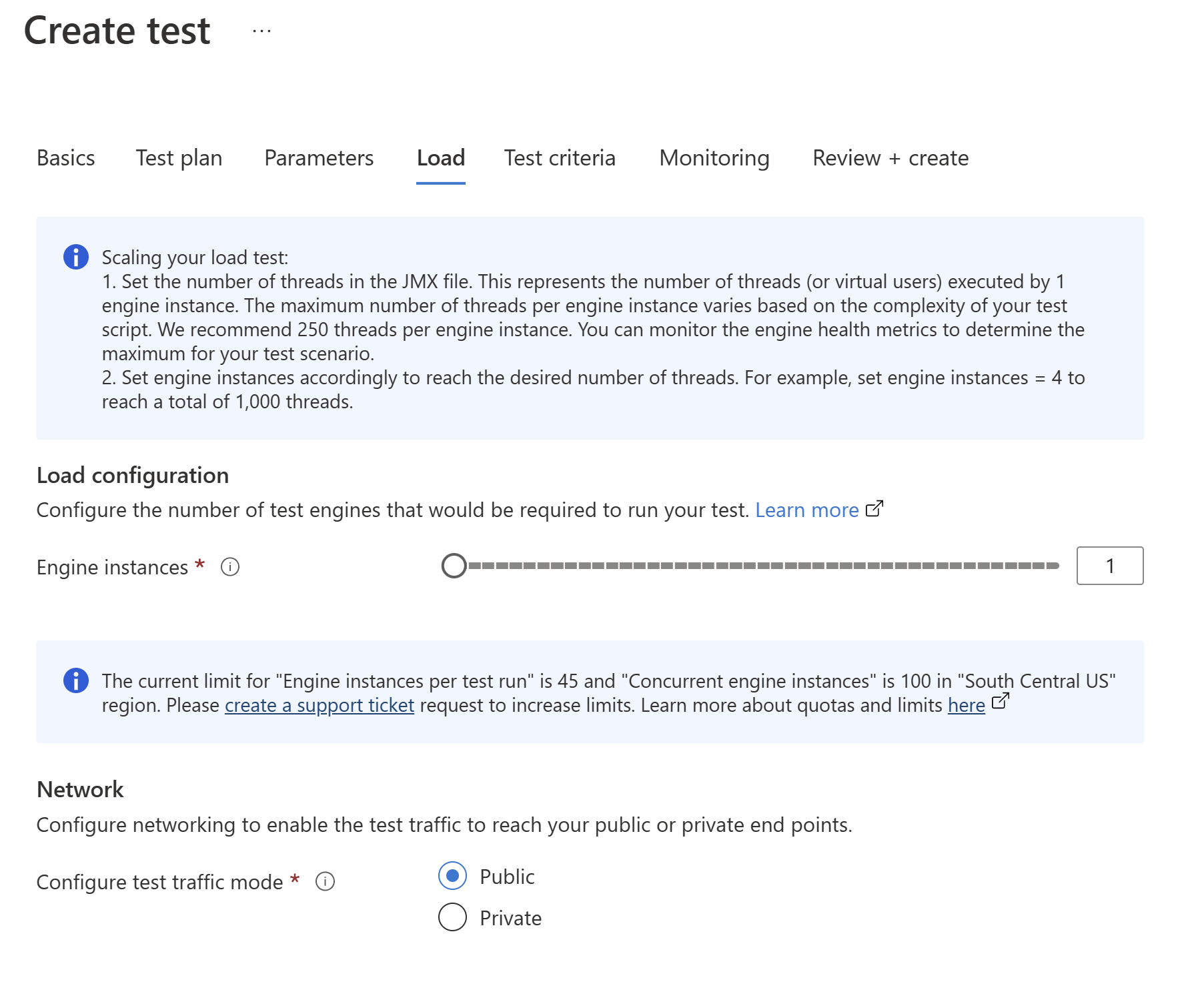Click the blue info icon in Scaling banner
1184x1008 pixels.
coord(76,257)
